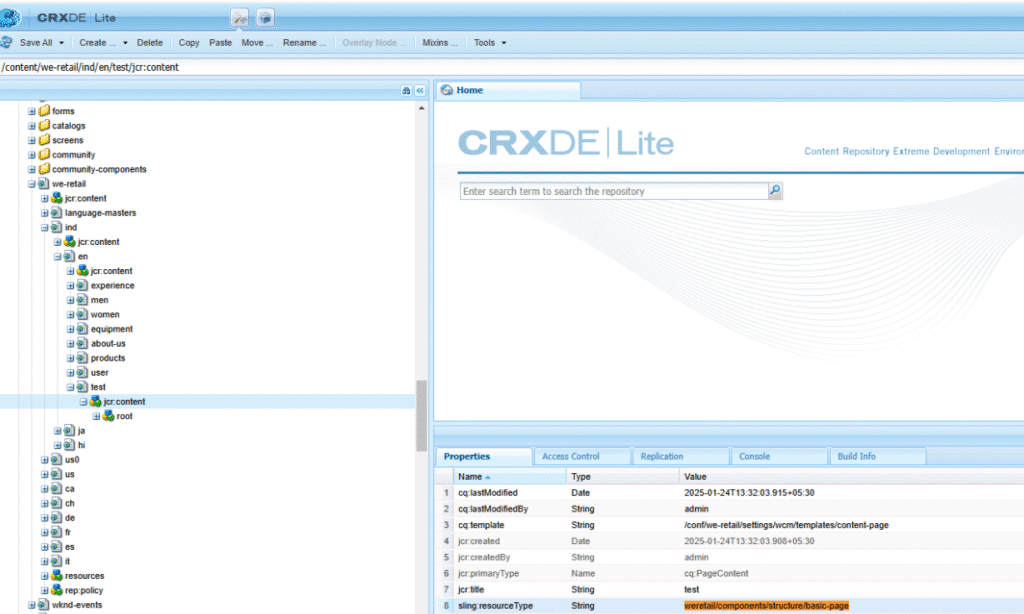Click the Create toolbar button
1024x614 pixels.
click(x=97, y=42)
